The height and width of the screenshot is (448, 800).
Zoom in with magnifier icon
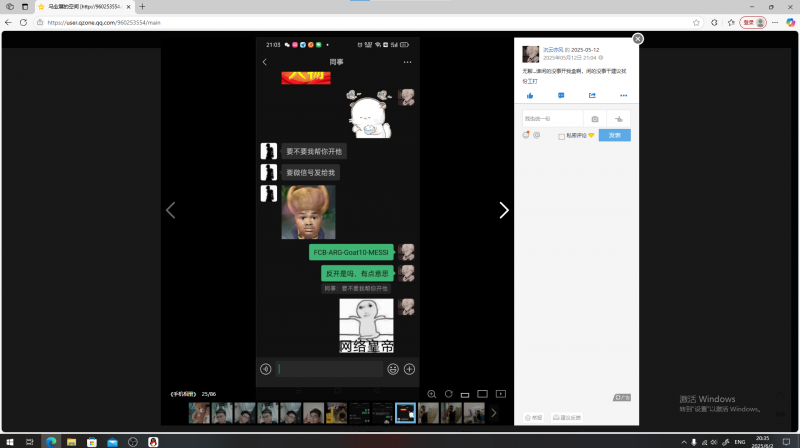pyautogui.click(x=432, y=394)
